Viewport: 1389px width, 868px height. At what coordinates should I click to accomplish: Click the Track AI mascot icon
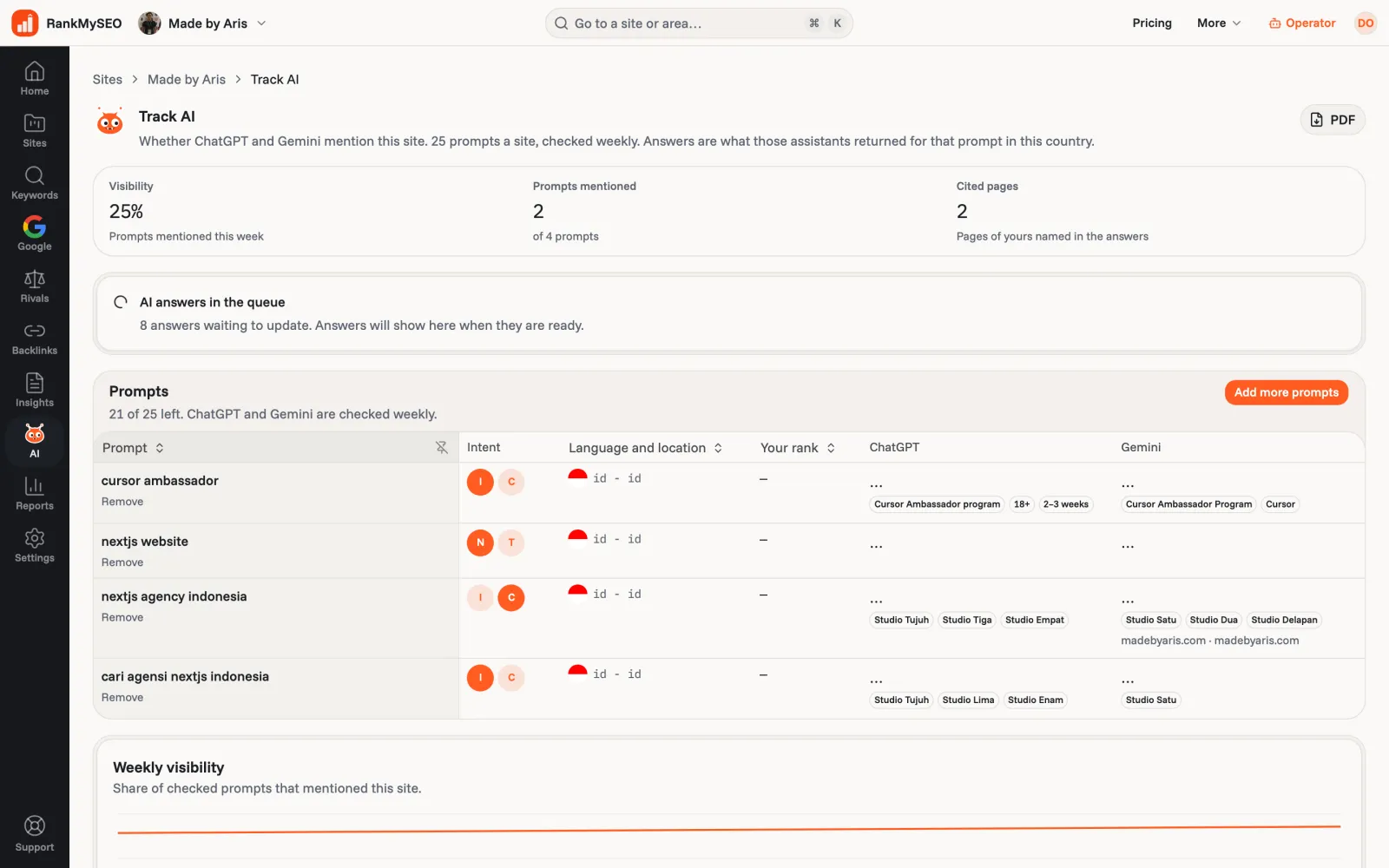click(110, 122)
